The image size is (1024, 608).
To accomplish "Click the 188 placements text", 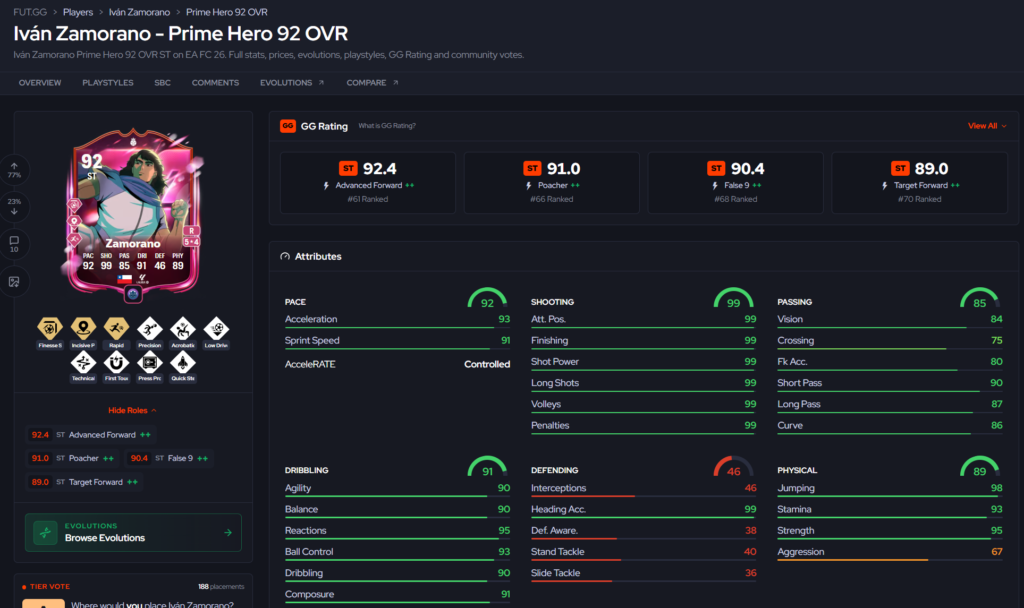I will 221,587.
